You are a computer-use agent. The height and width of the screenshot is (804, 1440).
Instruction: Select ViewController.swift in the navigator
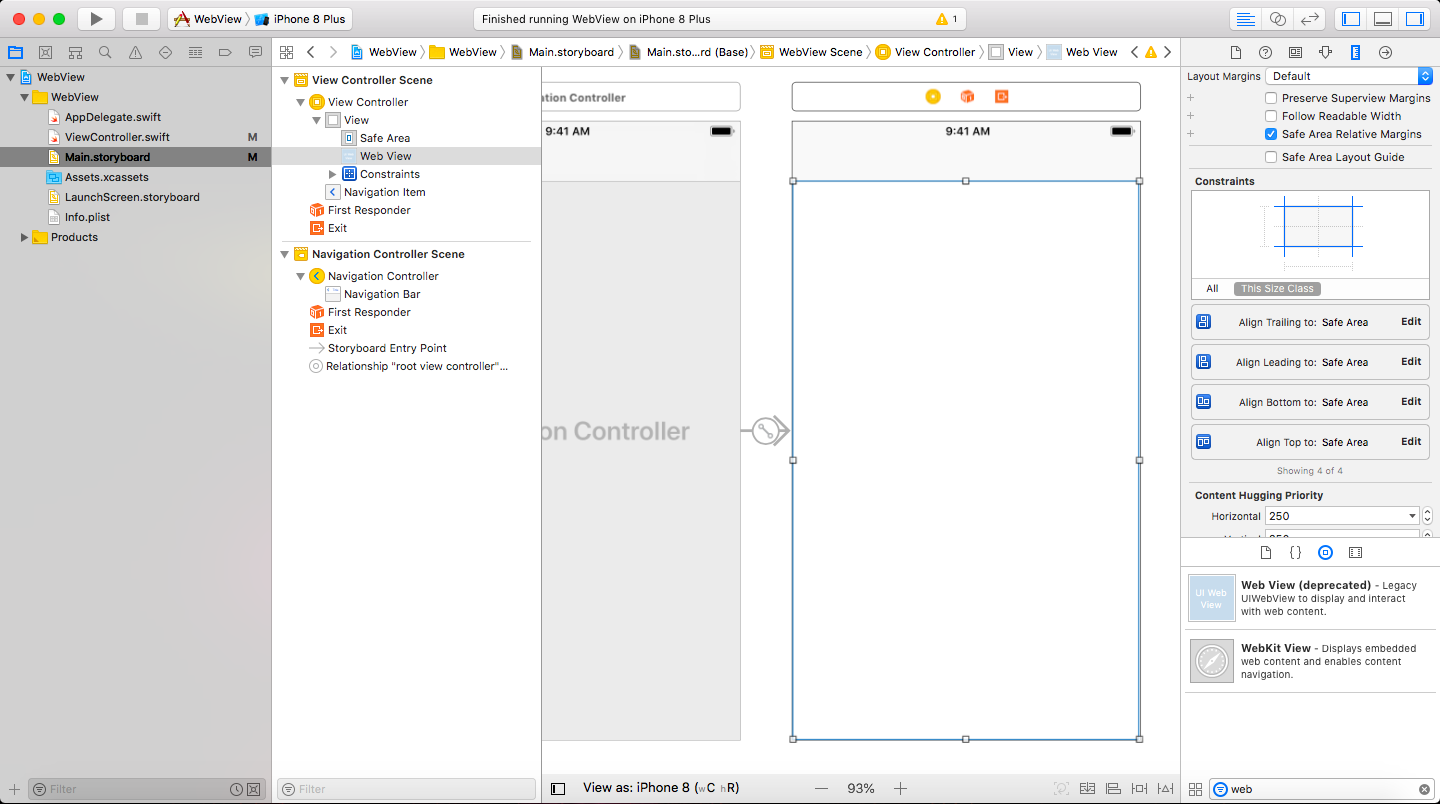[116, 137]
